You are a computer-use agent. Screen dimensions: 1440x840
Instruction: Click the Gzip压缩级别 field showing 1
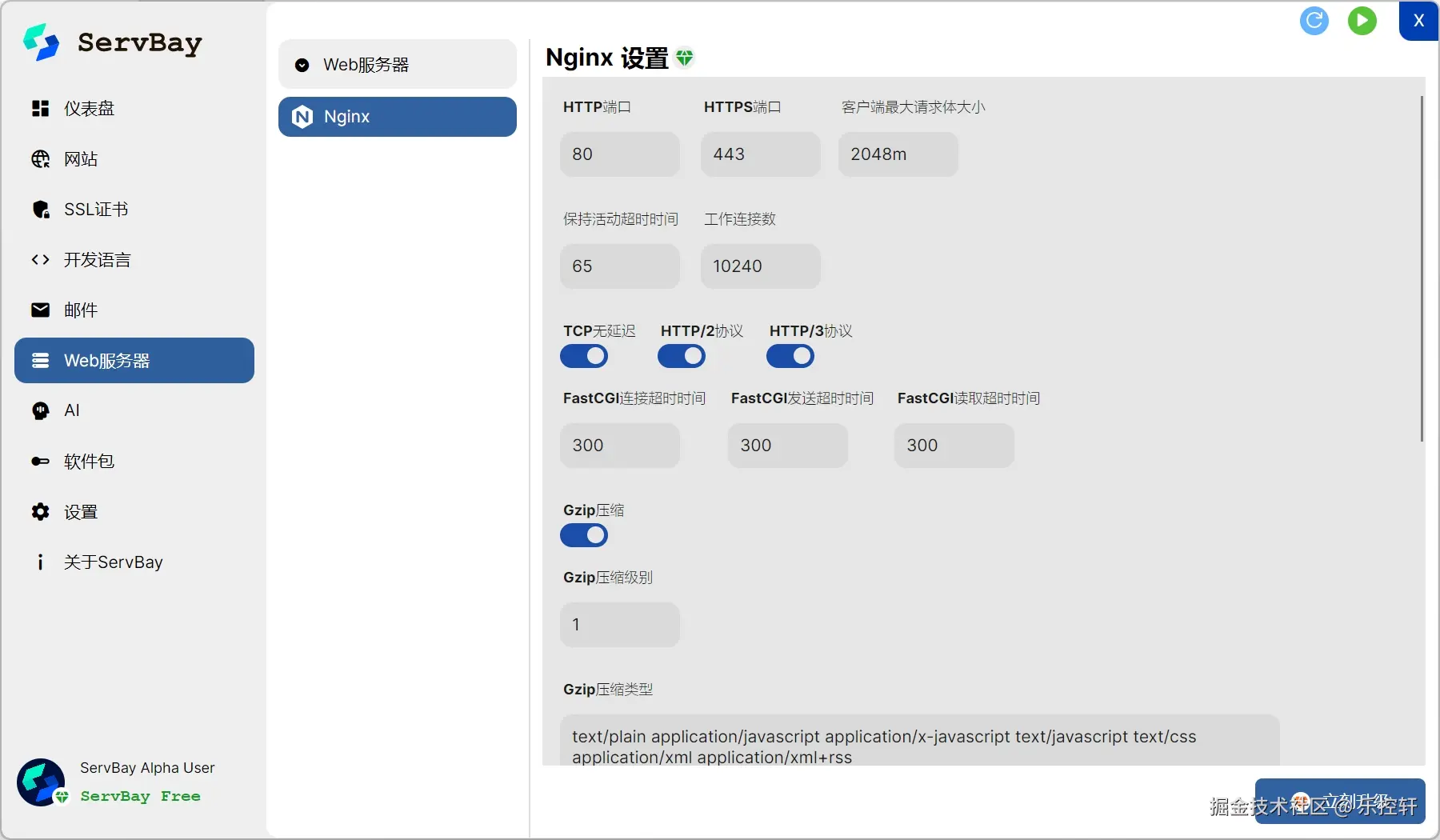[x=620, y=625]
